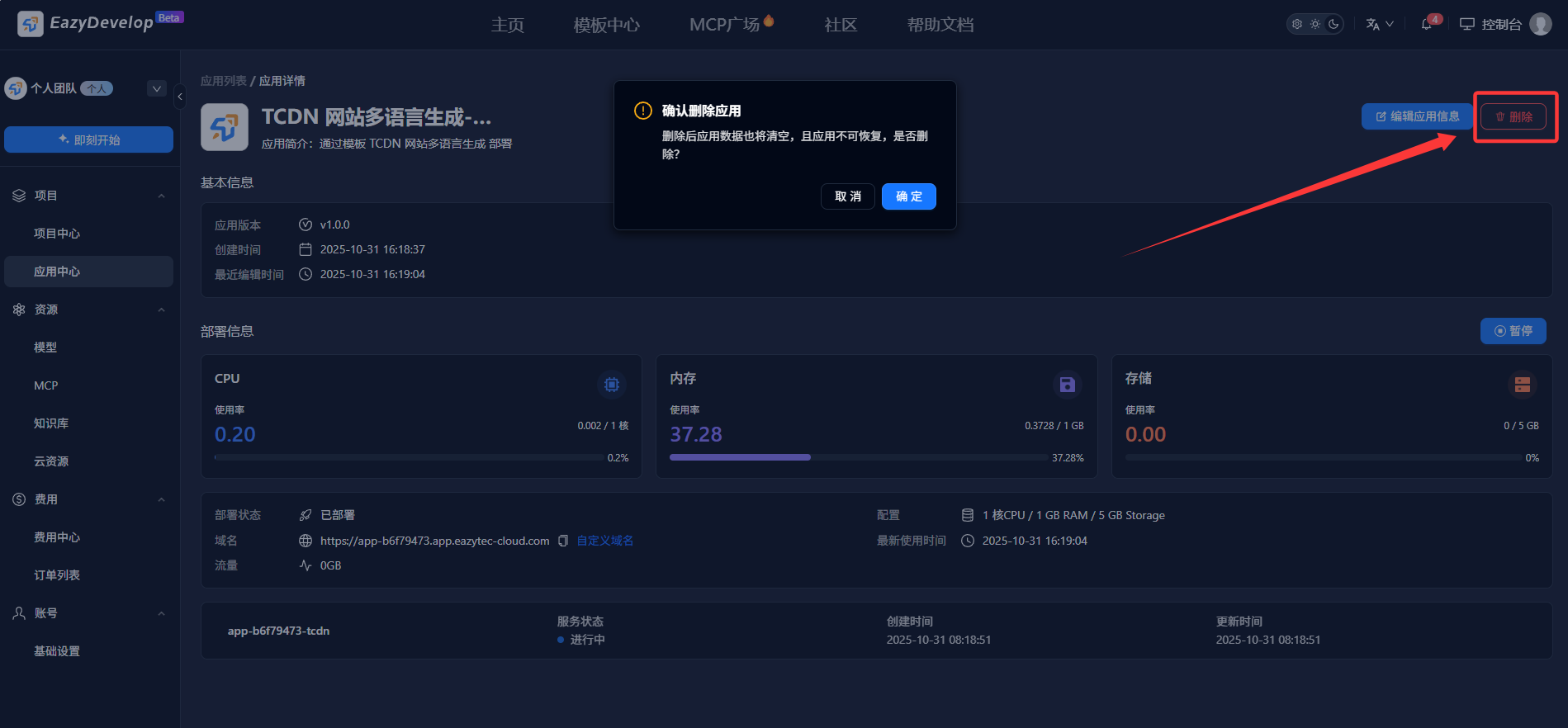1568x728 pixels.
Task: Collapse the 资源 sidebar section
Action: [162, 310]
